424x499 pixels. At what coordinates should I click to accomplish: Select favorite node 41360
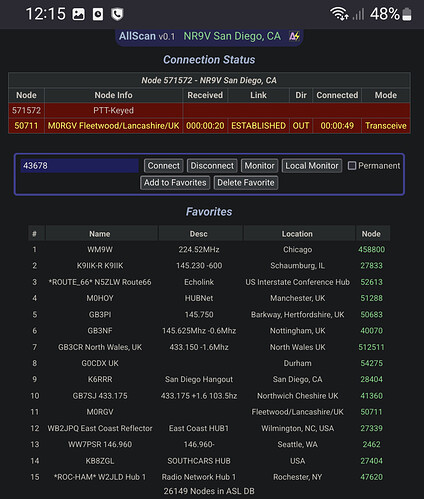pos(371,396)
